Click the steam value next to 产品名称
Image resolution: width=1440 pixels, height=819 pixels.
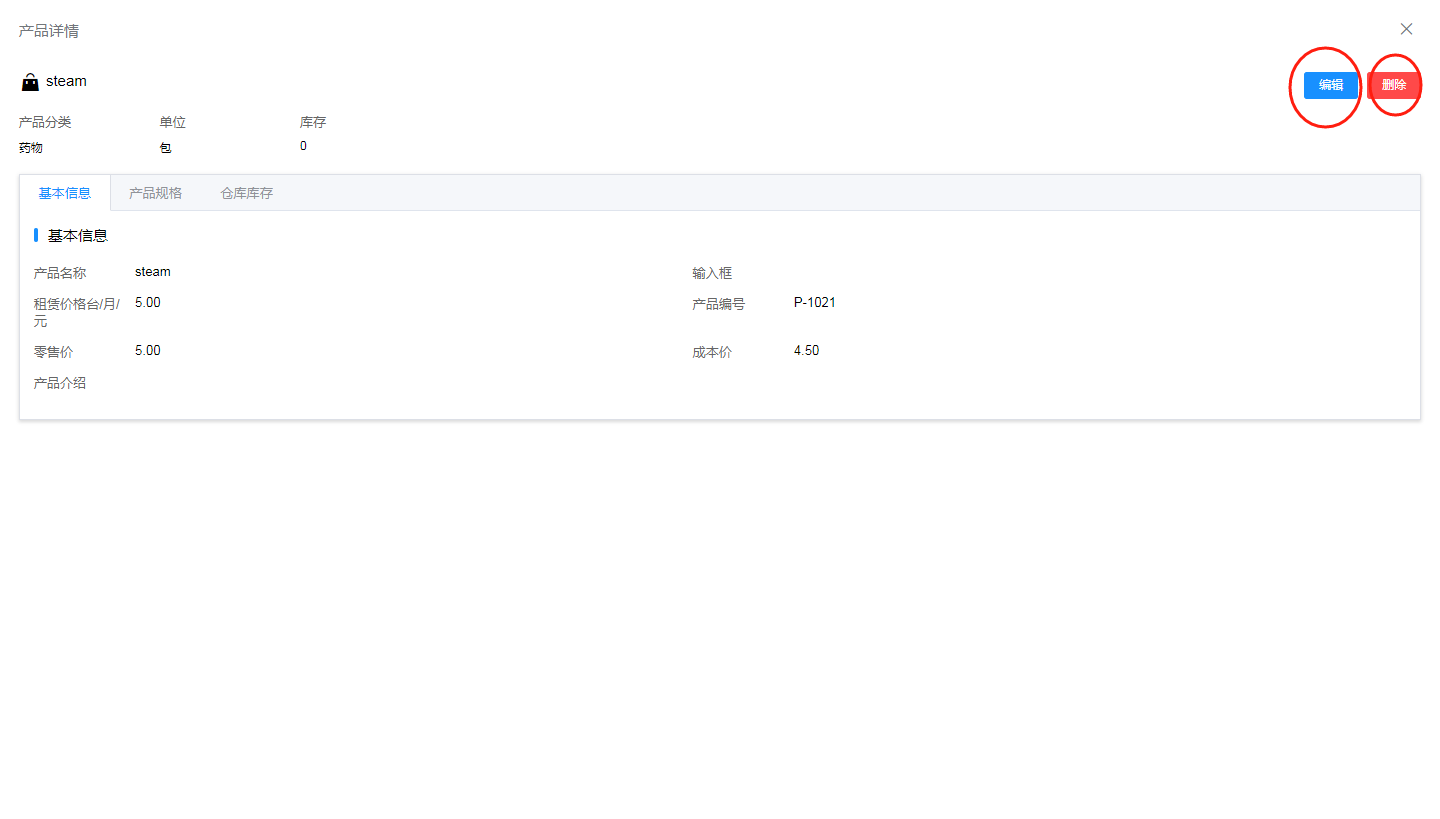coord(153,272)
